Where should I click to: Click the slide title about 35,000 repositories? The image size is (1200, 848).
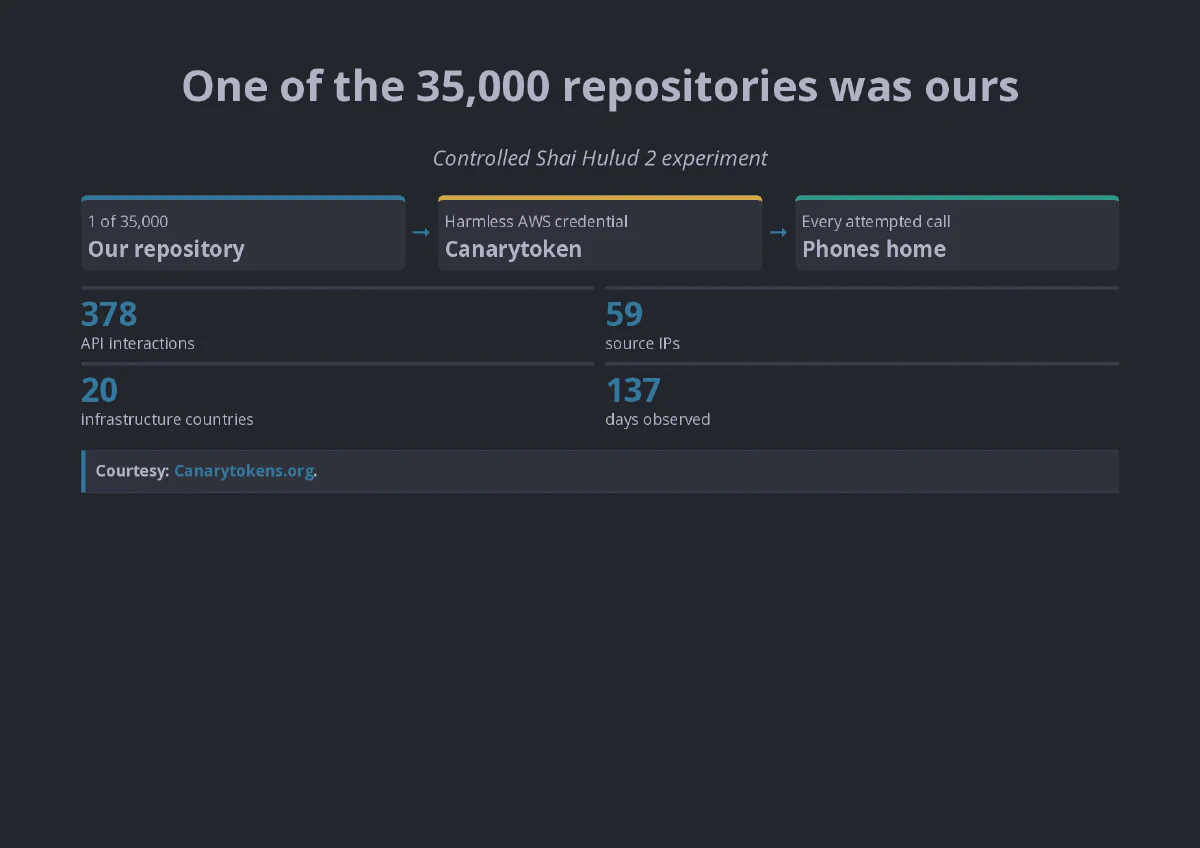click(600, 87)
